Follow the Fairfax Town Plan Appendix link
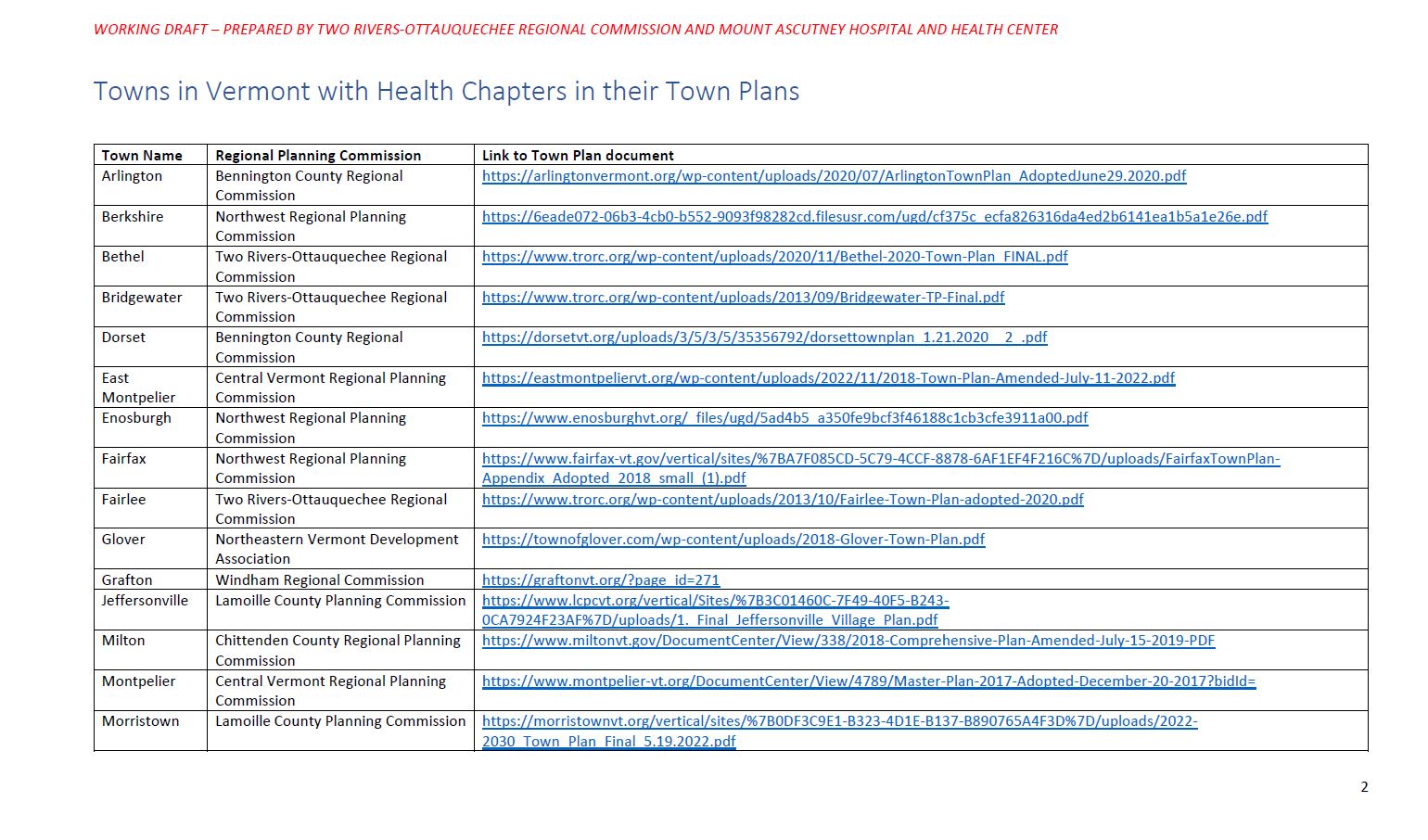This screenshot has height=840, width=1428. click(880, 459)
